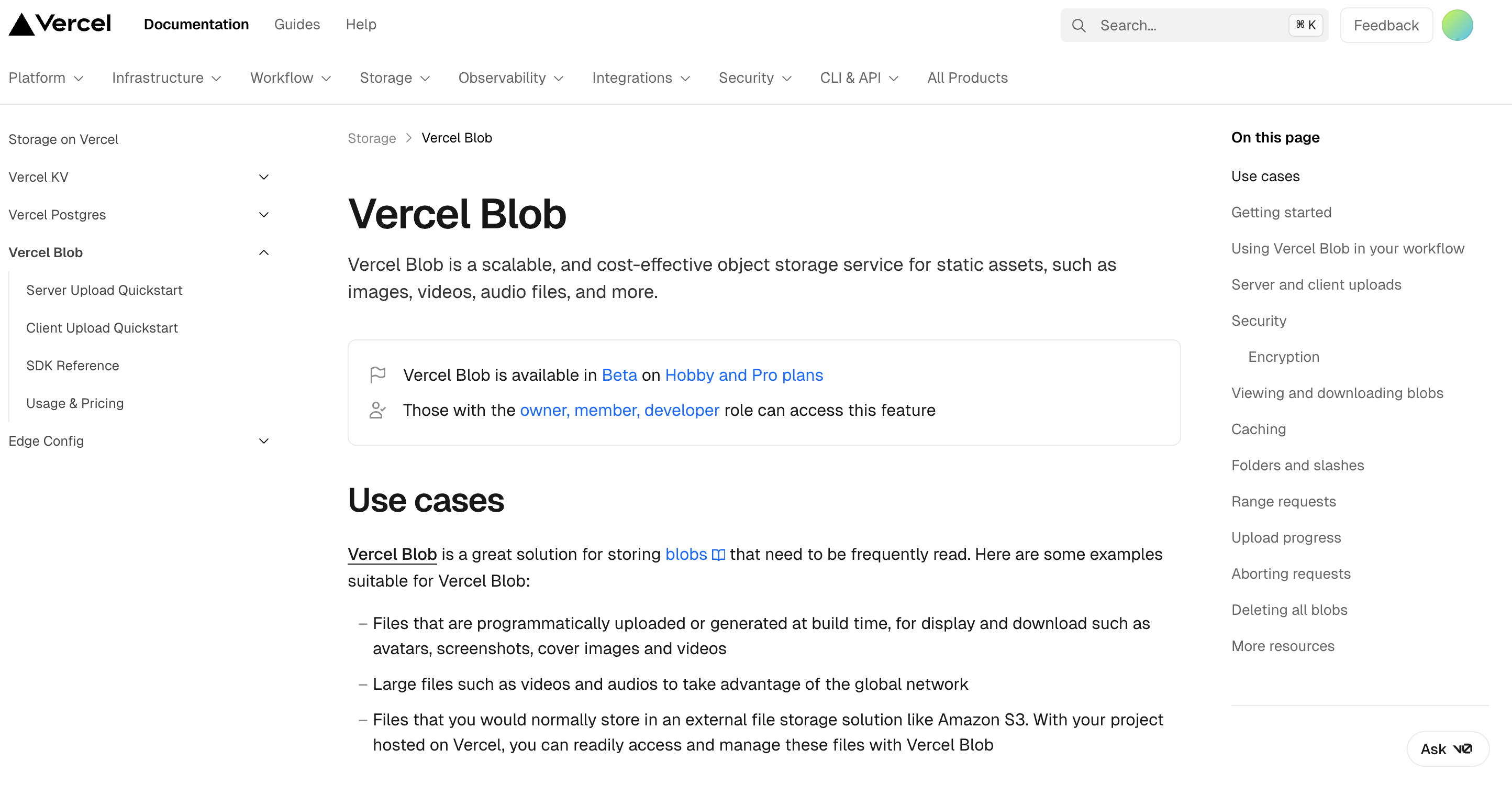This screenshot has height=794, width=1512.
Task: Open Server Upload Quickstart page
Action: [104, 290]
